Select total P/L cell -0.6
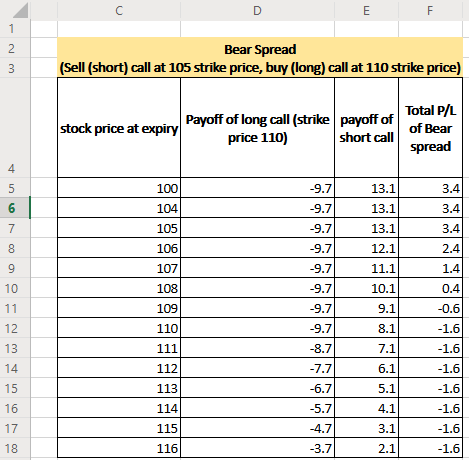This screenshot has height=460, width=469. coord(430,308)
